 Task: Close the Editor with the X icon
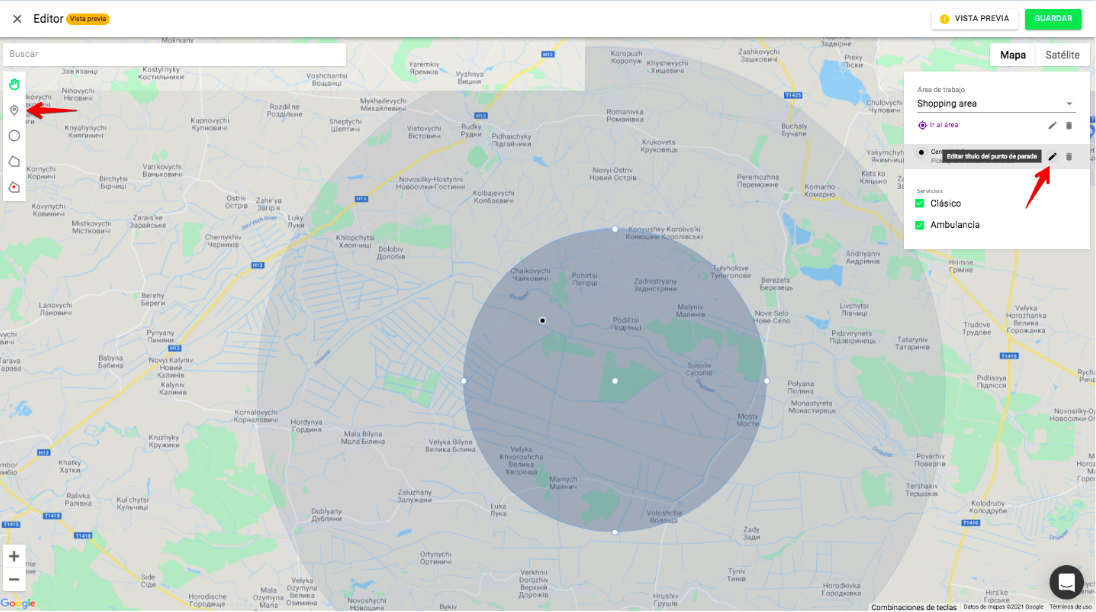tap(17, 19)
